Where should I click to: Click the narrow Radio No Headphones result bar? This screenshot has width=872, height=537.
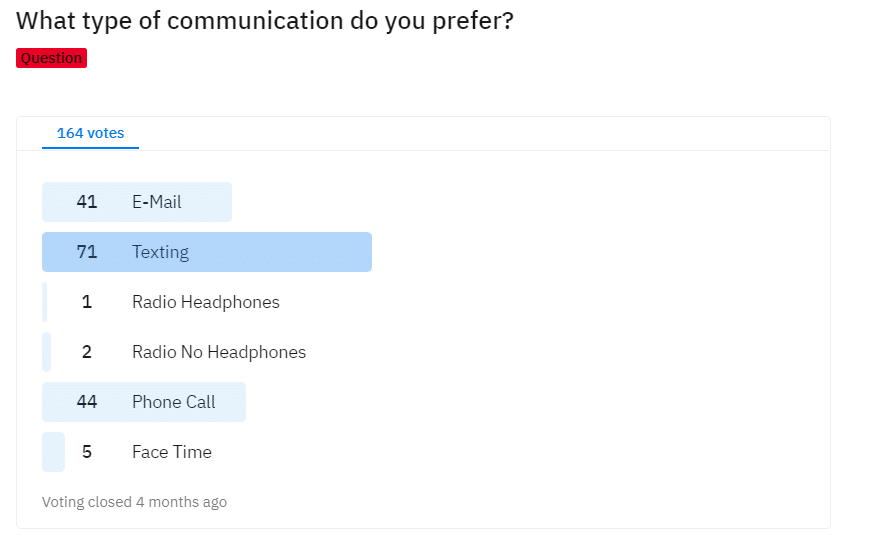[47, 352]
